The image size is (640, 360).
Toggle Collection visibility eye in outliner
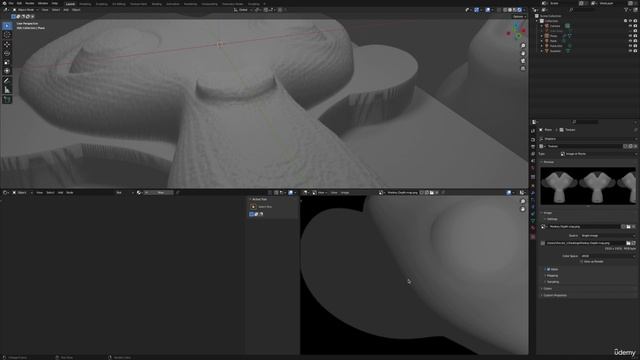click(630, 21)
